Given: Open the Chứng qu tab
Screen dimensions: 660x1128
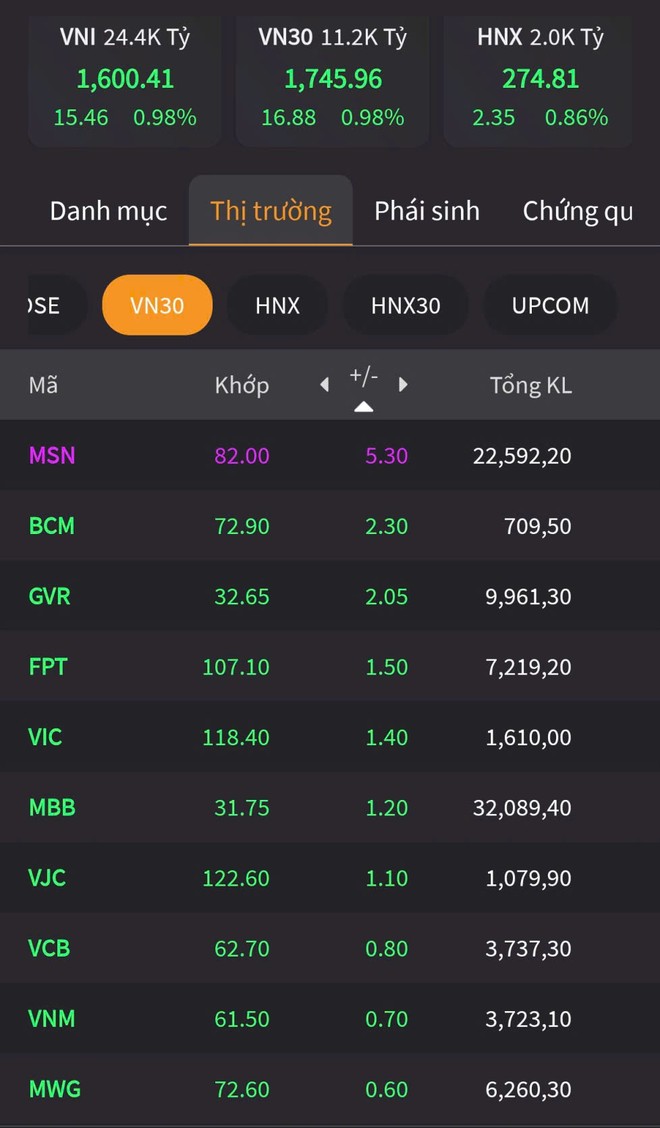Looking at the screenshot, I should pos(578,211).
